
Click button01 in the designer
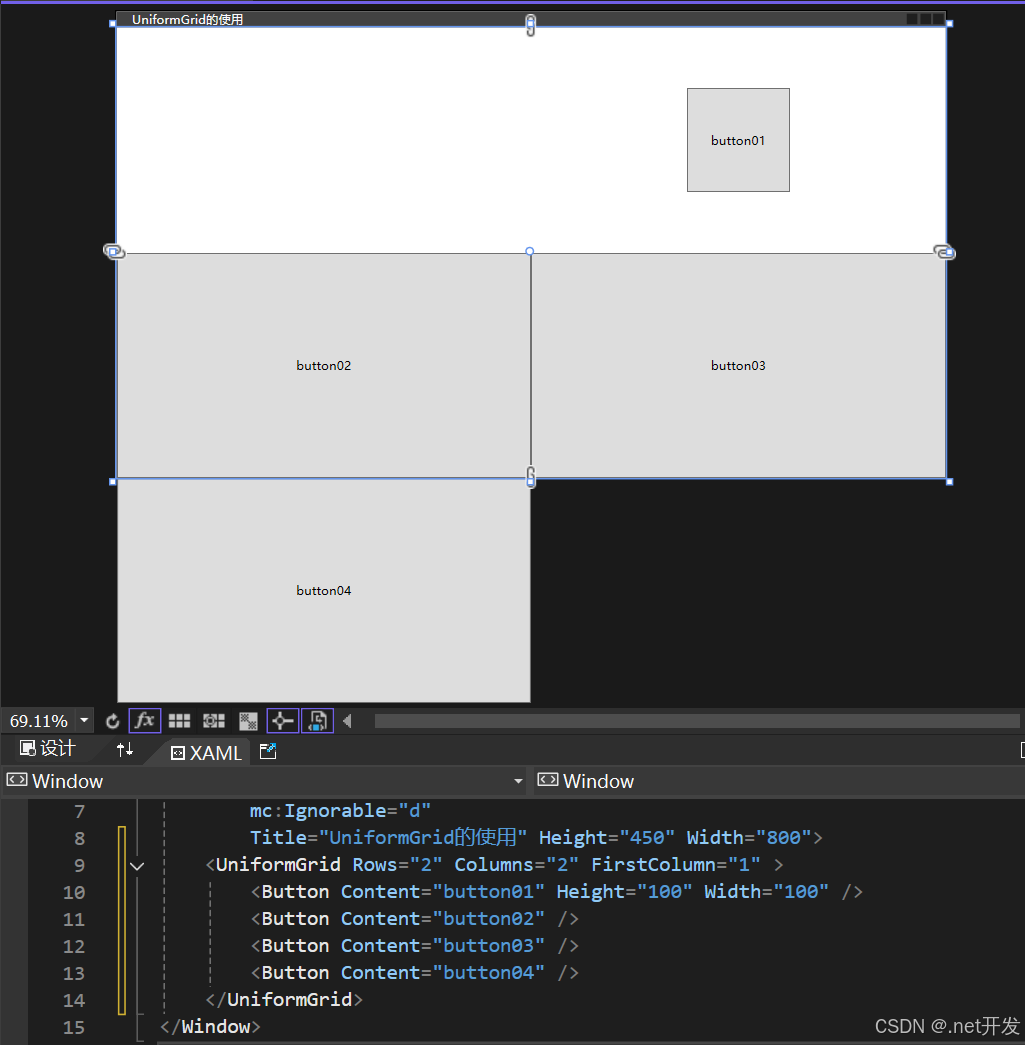pyautogui.click(x=738, y=140)
